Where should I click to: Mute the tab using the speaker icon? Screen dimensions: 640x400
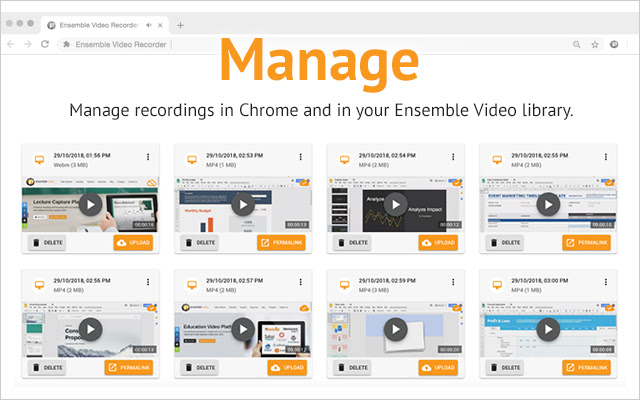coord(149,25)
